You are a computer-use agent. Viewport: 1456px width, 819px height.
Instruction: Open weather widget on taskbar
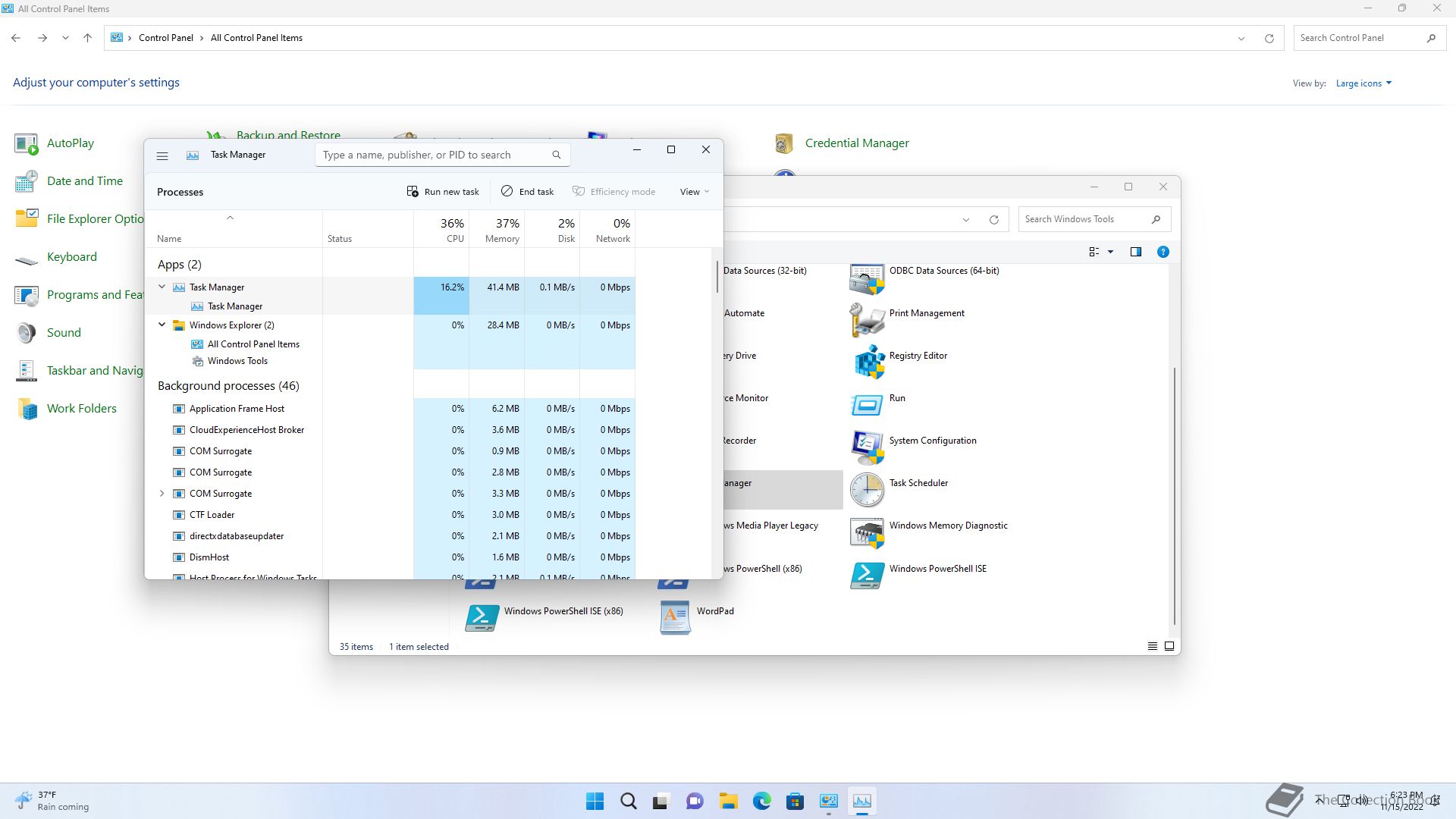pos(52,801)
